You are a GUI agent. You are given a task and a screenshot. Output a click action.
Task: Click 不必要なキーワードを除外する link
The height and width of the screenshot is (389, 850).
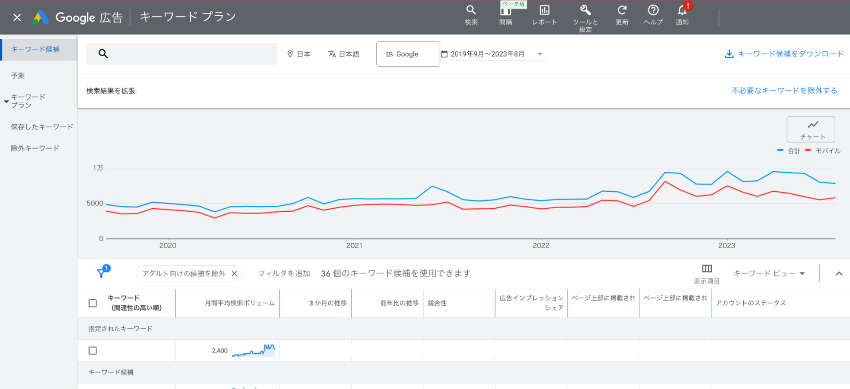point(784,90)
